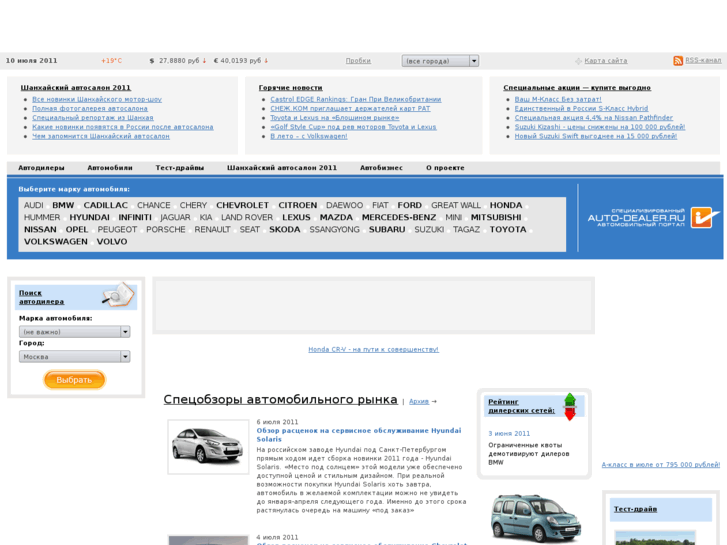Open the Honda CR-V banner link
The width and height of the screenshot is (727, 545).
[x=373, y=349]
